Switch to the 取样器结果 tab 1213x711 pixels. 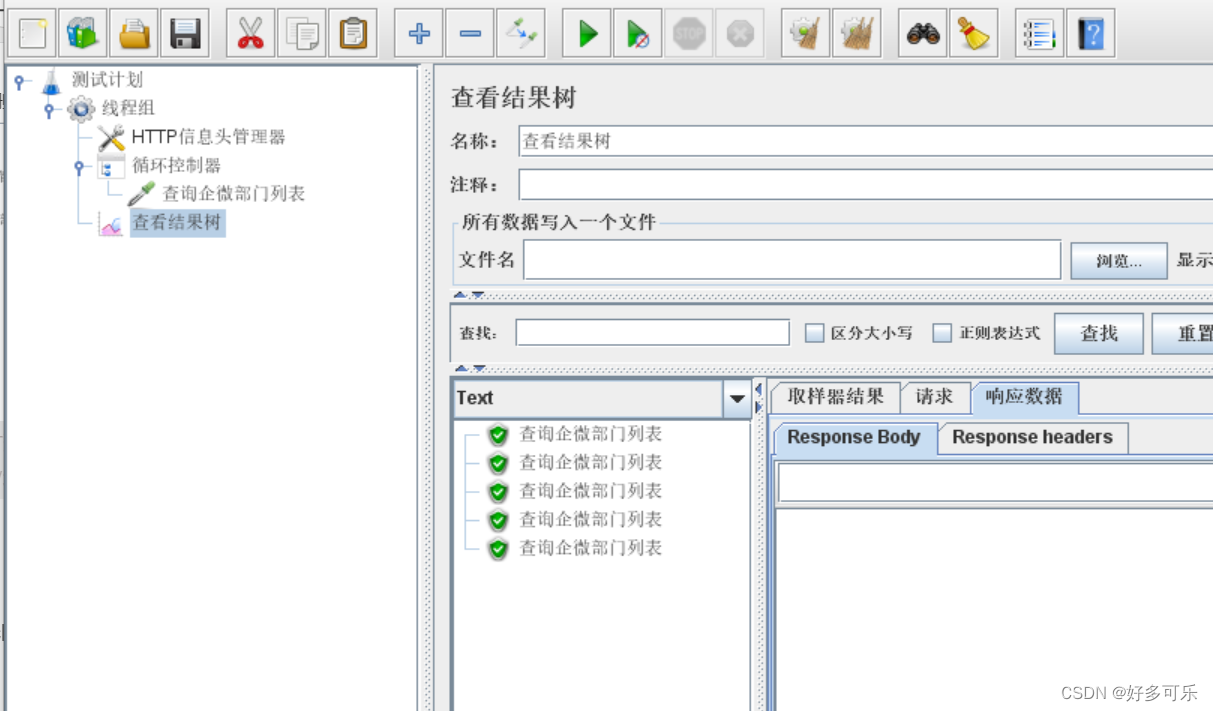point(835,397)
